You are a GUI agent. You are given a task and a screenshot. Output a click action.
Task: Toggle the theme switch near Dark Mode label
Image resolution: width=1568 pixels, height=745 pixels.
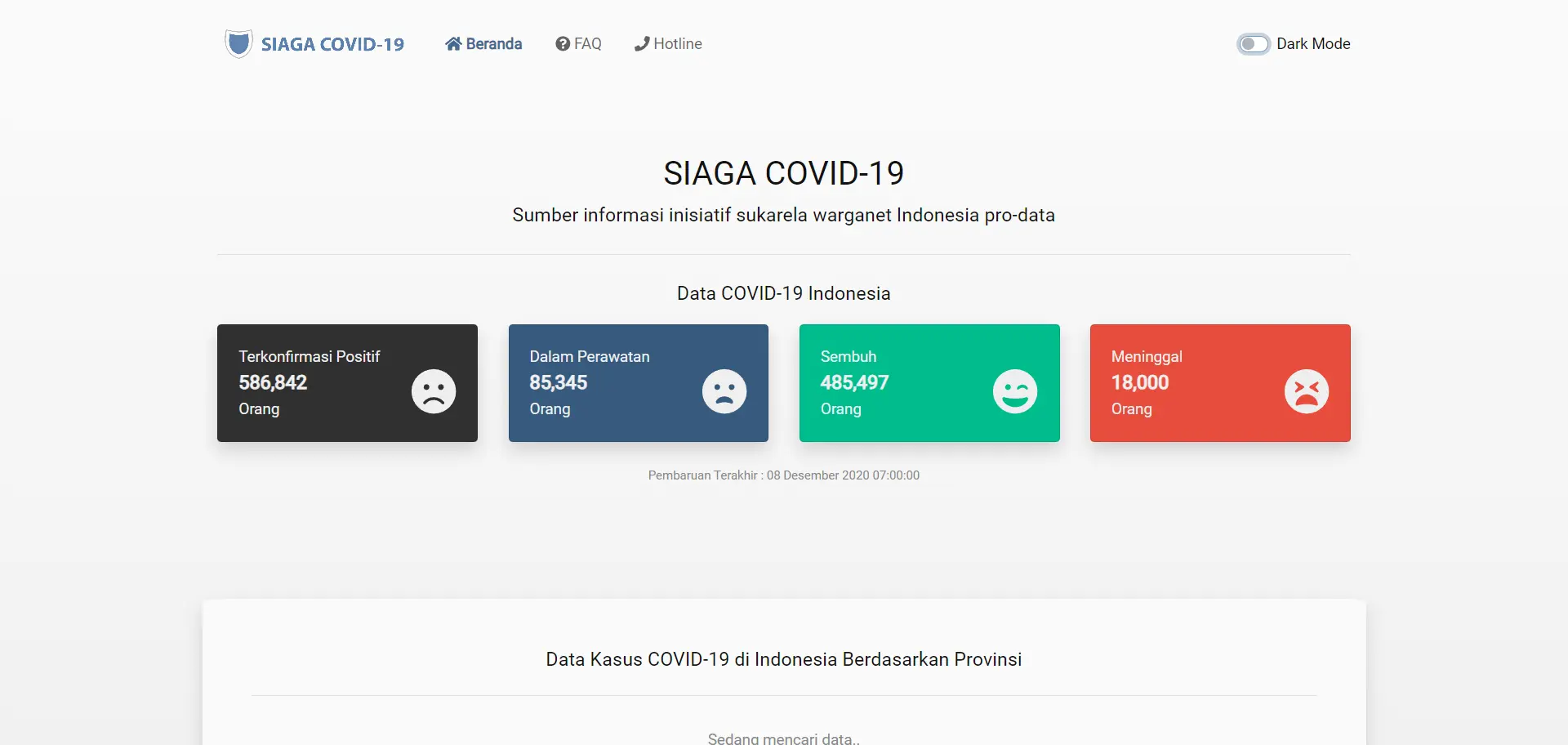point(1254,43)
